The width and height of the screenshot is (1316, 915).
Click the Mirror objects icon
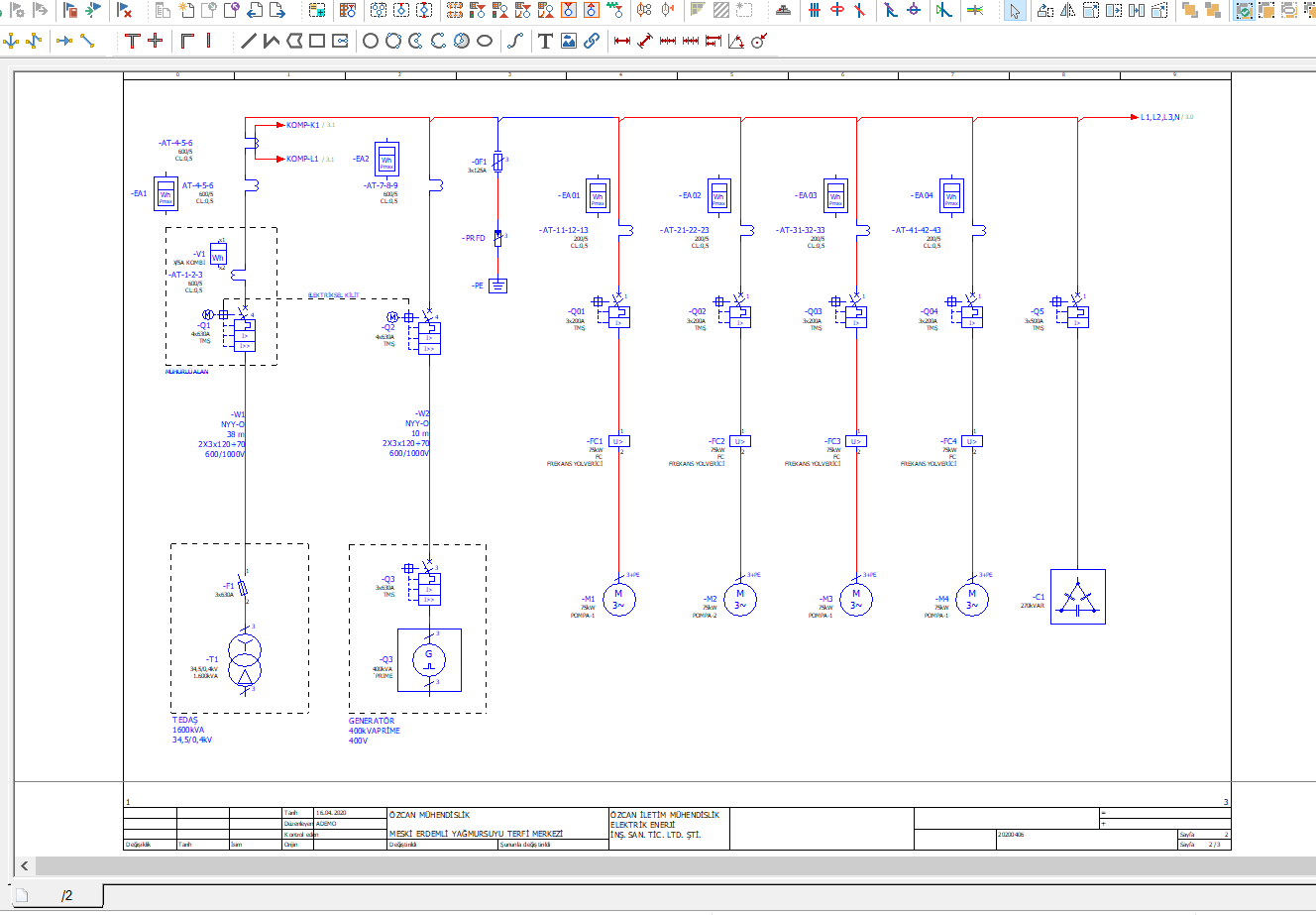pyautogui.click(x=1068, y=11)
